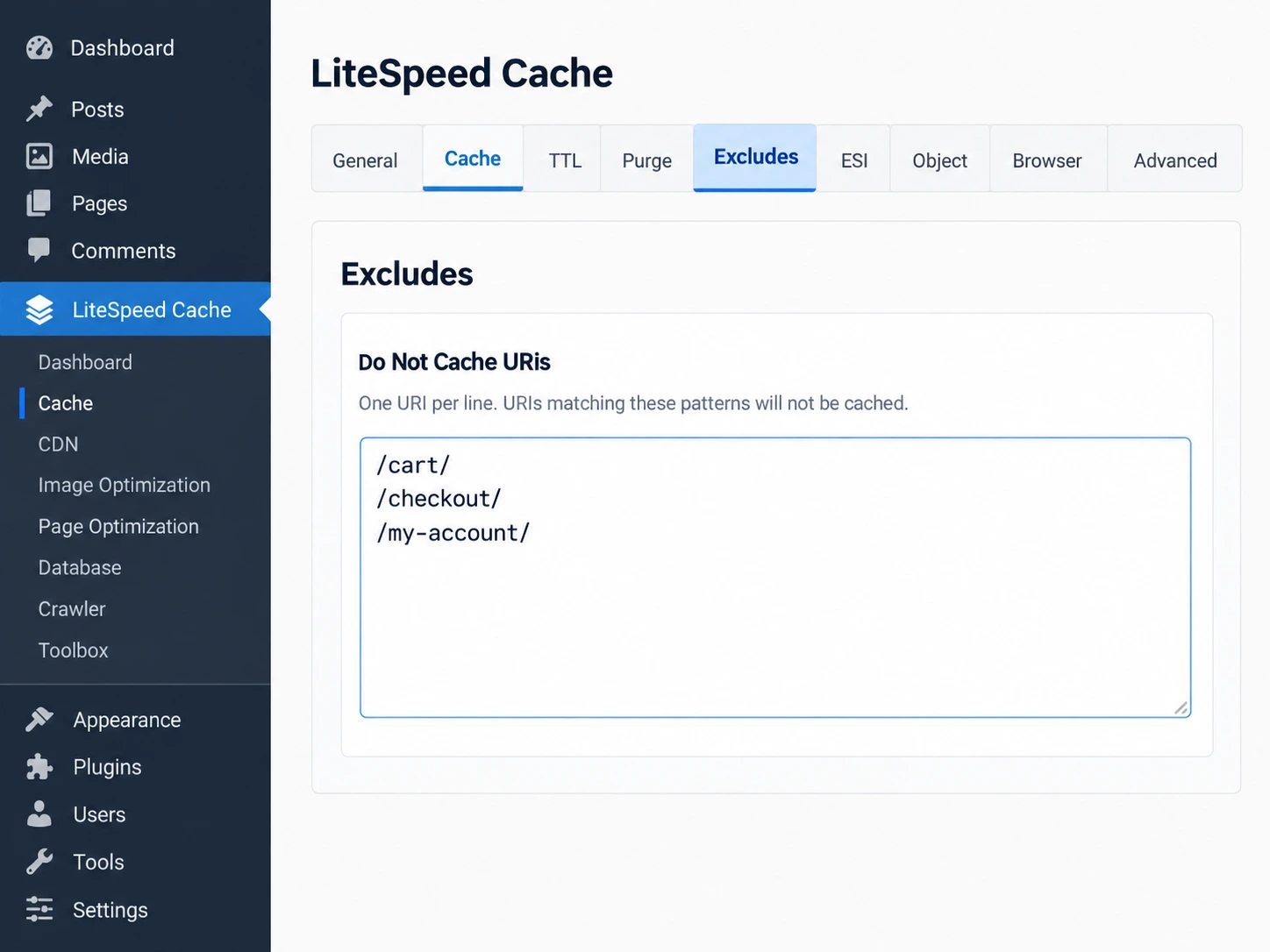Click the Settings menu label
Image resolution: width=1270 pixels, height=952 pixels.
[110, 910]
